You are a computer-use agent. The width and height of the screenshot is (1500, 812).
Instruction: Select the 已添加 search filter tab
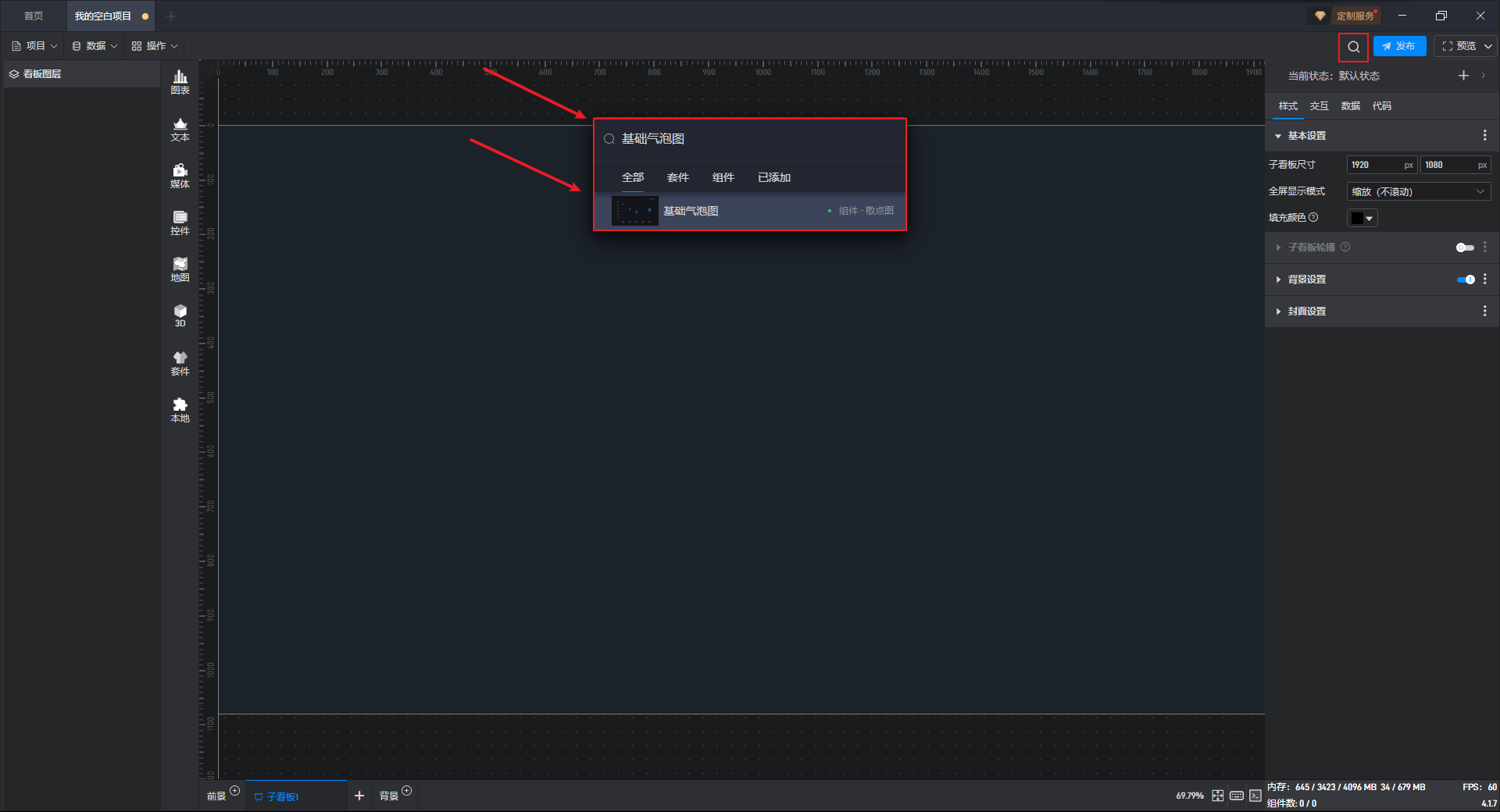pyautogui.click(x=774, y=178)
